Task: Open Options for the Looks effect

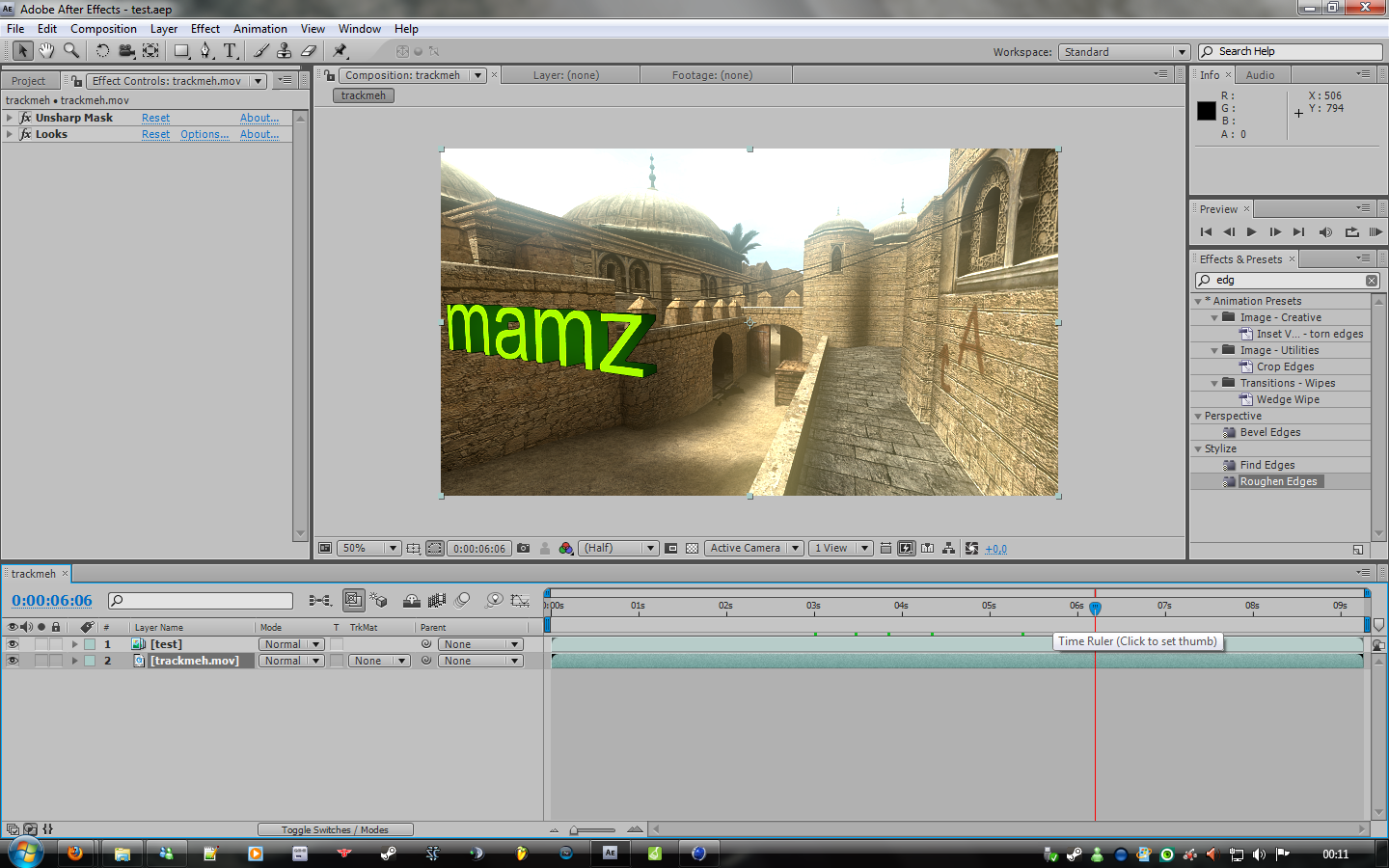Action: [x=204, y=134]
